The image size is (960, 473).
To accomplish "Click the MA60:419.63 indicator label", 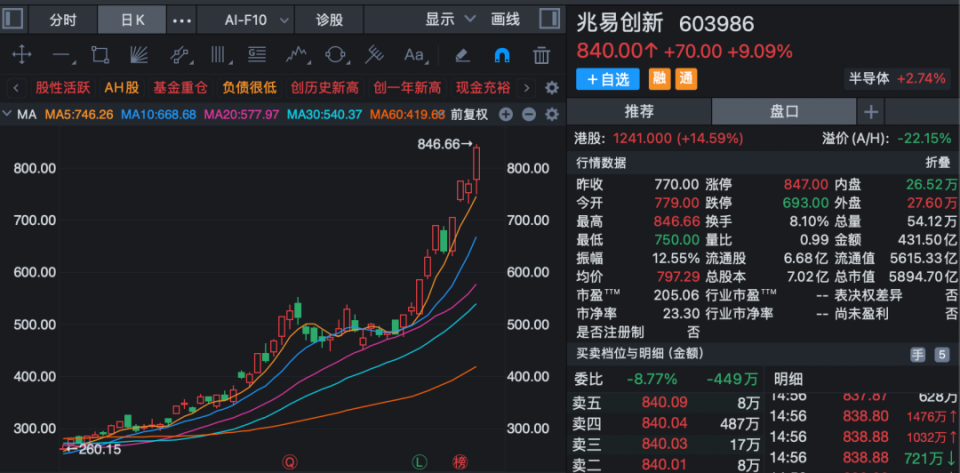I will [407, 114].
